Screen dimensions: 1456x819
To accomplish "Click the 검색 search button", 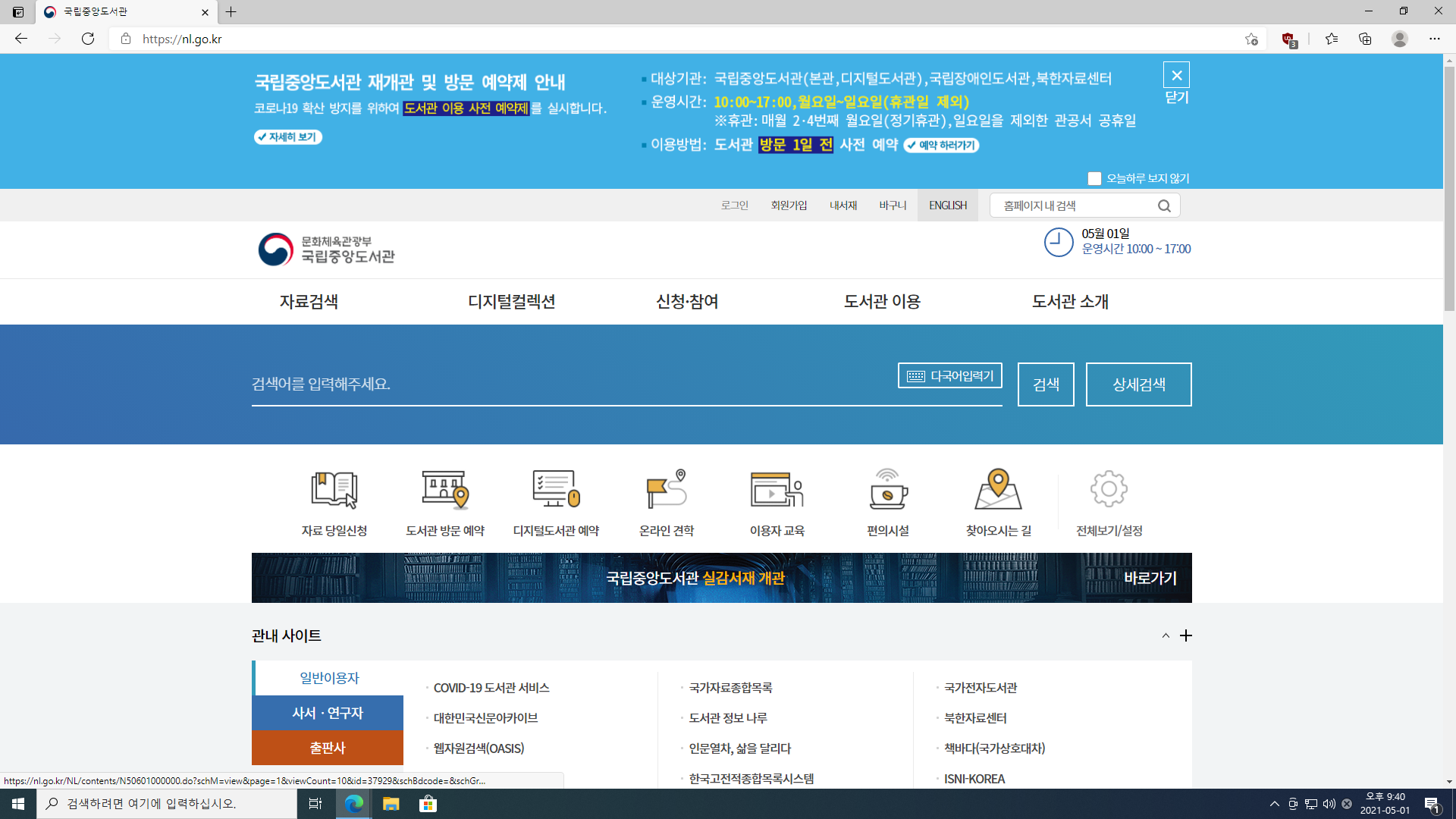I will pos(1046,384).
